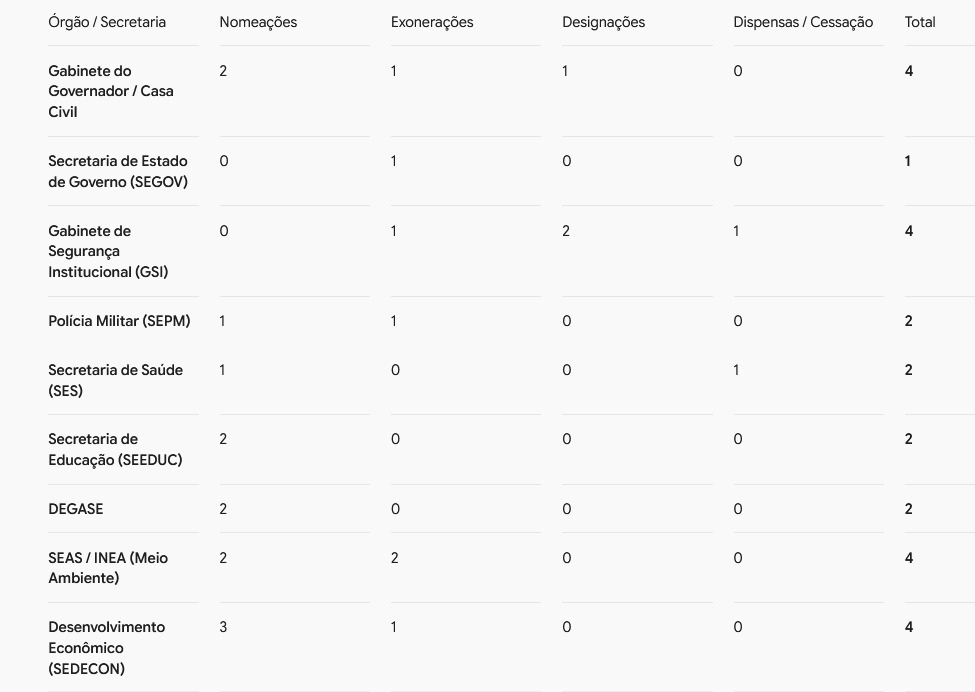
Task: Click Secretaria de Estado de Governo (SEGOV) cell
Action: tap(118, 172)
